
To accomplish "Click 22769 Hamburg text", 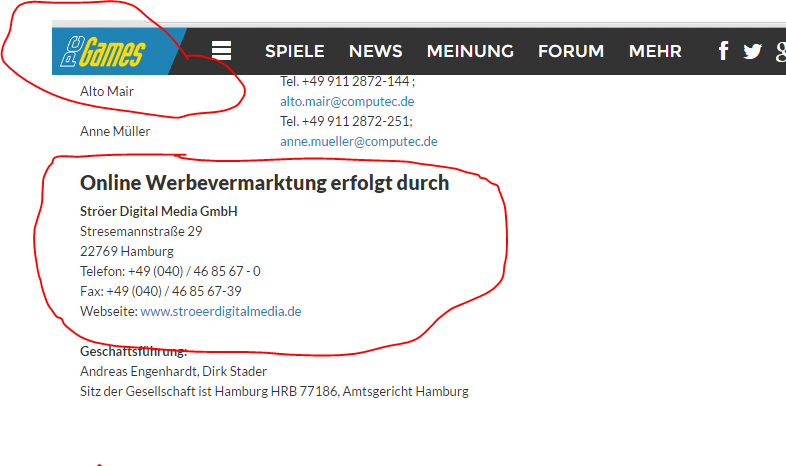I will [127, 251].
